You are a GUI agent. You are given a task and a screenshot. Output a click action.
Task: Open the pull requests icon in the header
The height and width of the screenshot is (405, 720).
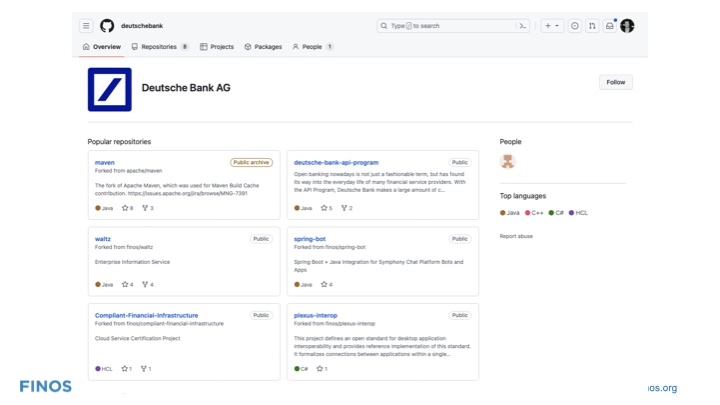(x=592, y=26)
